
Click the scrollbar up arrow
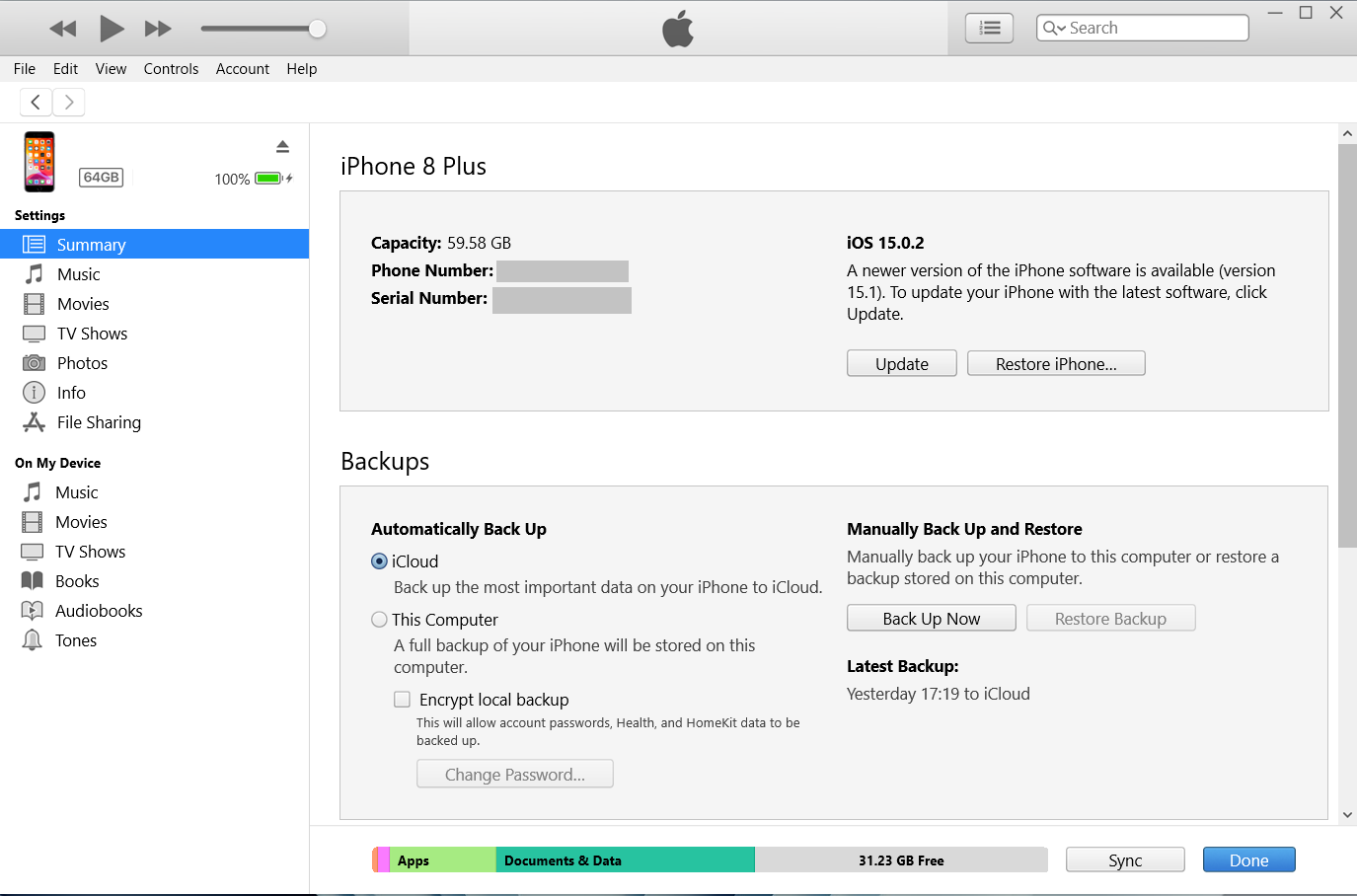[x=1347, y=133]
